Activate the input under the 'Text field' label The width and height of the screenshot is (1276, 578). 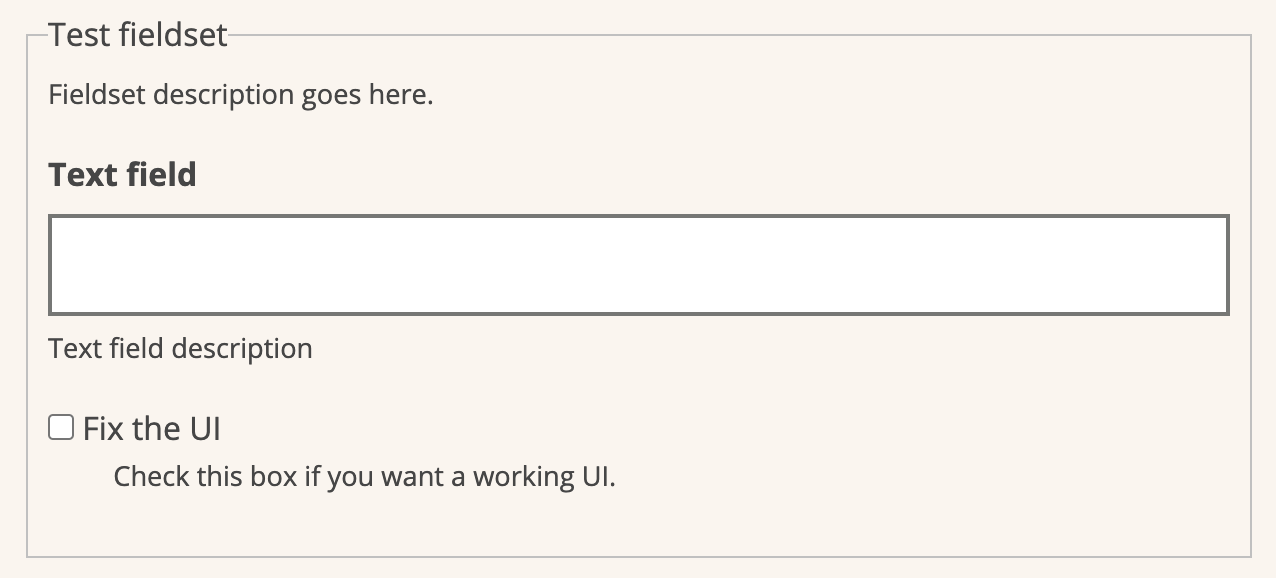638,265
